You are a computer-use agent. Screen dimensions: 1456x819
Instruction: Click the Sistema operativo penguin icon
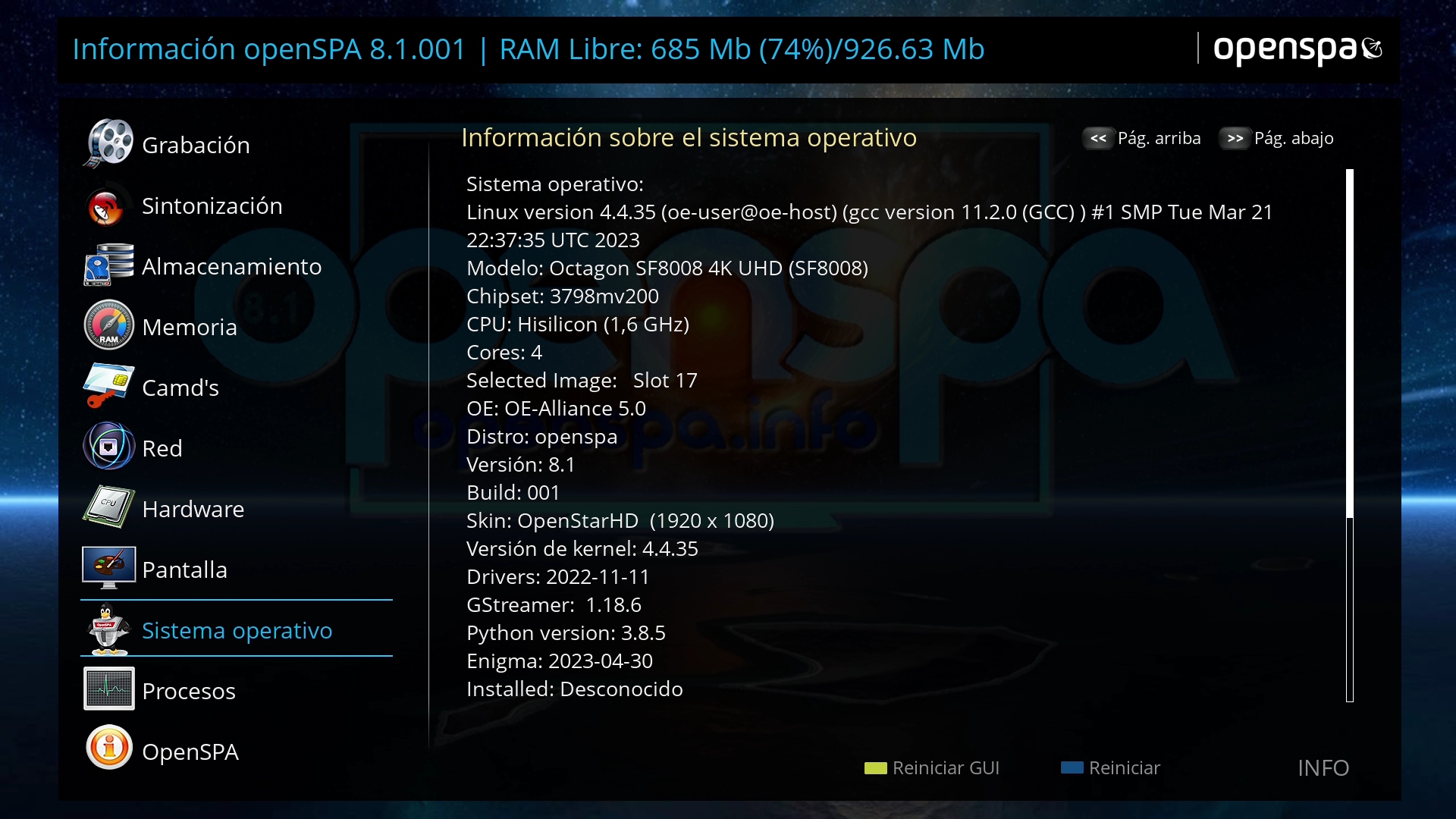(108, 629)
